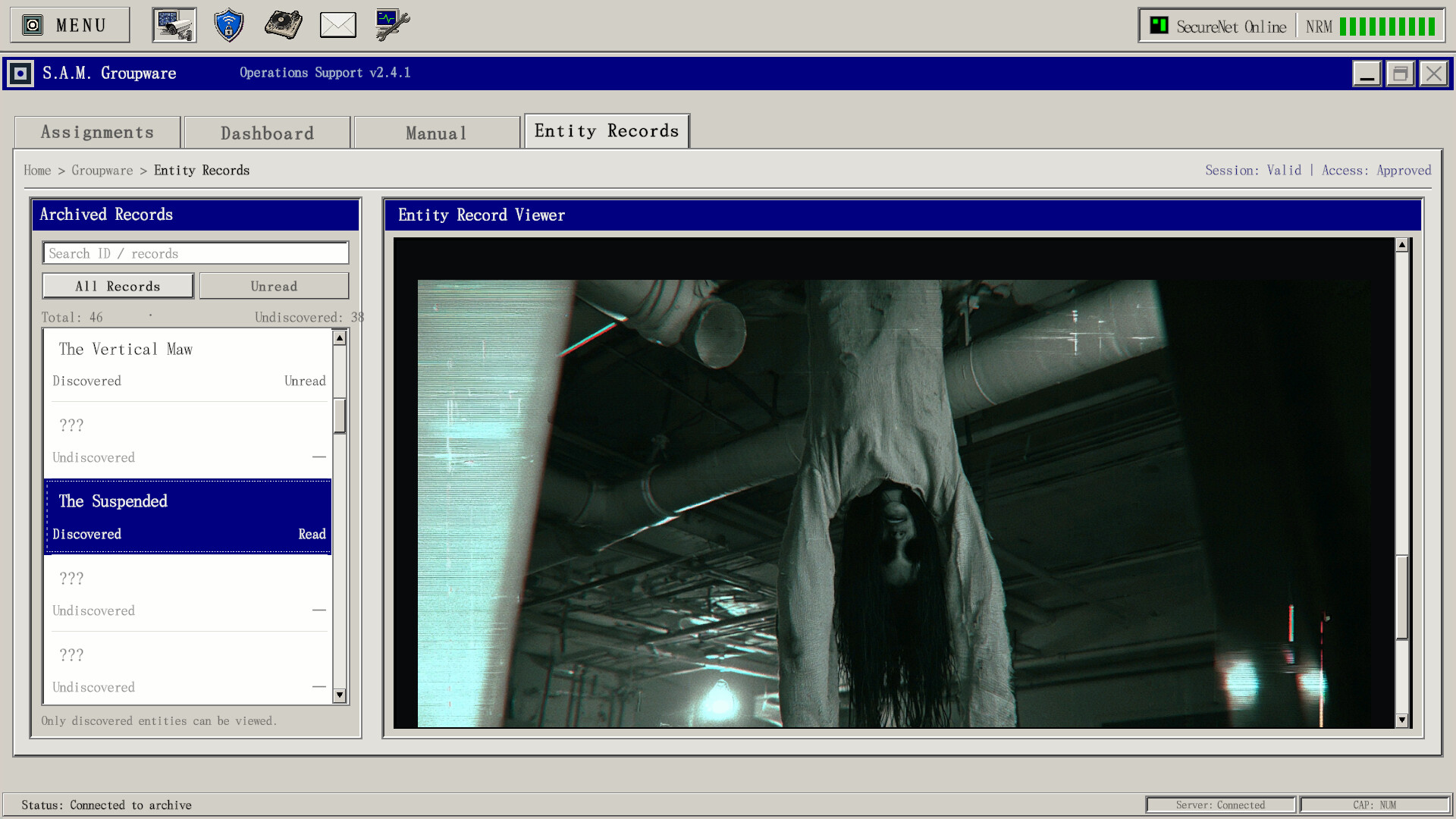This screenshot has width=1456, height=819.
Task: Open the turntable audio device icon
Action: point(284,25)
